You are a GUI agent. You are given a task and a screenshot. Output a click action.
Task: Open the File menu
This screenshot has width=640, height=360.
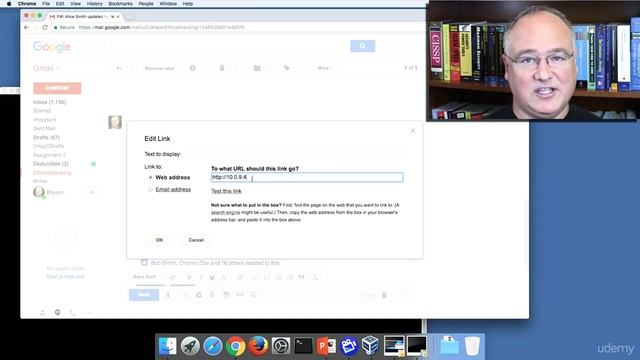(x=46, y=4)
